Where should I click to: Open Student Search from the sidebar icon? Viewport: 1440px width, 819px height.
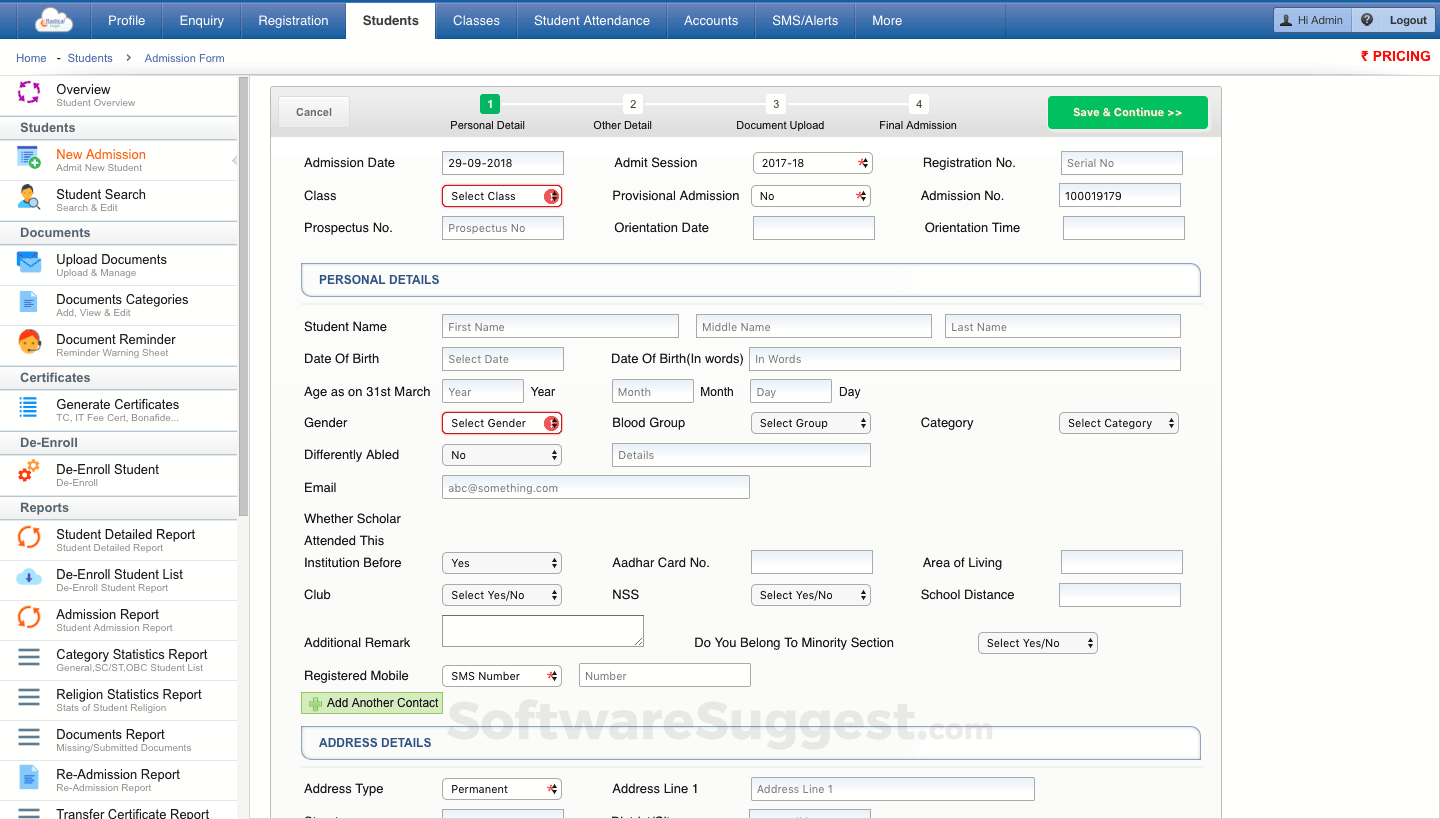pos(27,199)
